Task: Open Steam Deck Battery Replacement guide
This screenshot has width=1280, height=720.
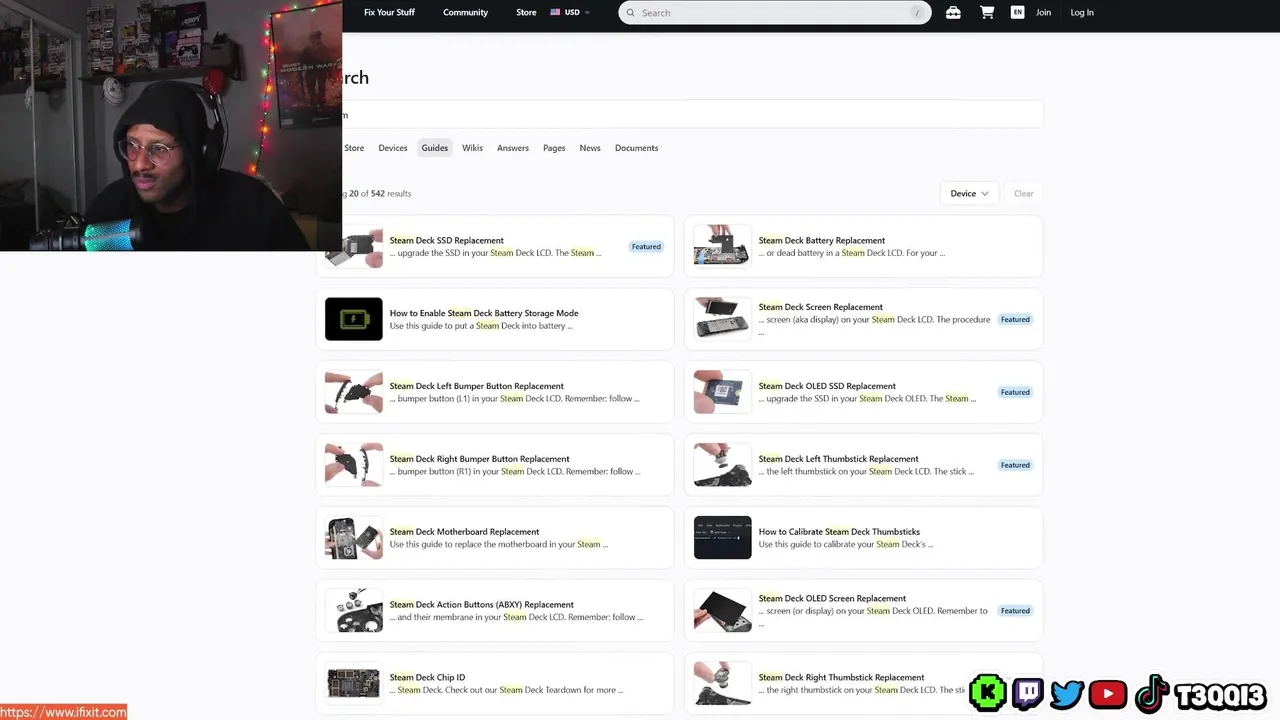Action: [821, 241]
